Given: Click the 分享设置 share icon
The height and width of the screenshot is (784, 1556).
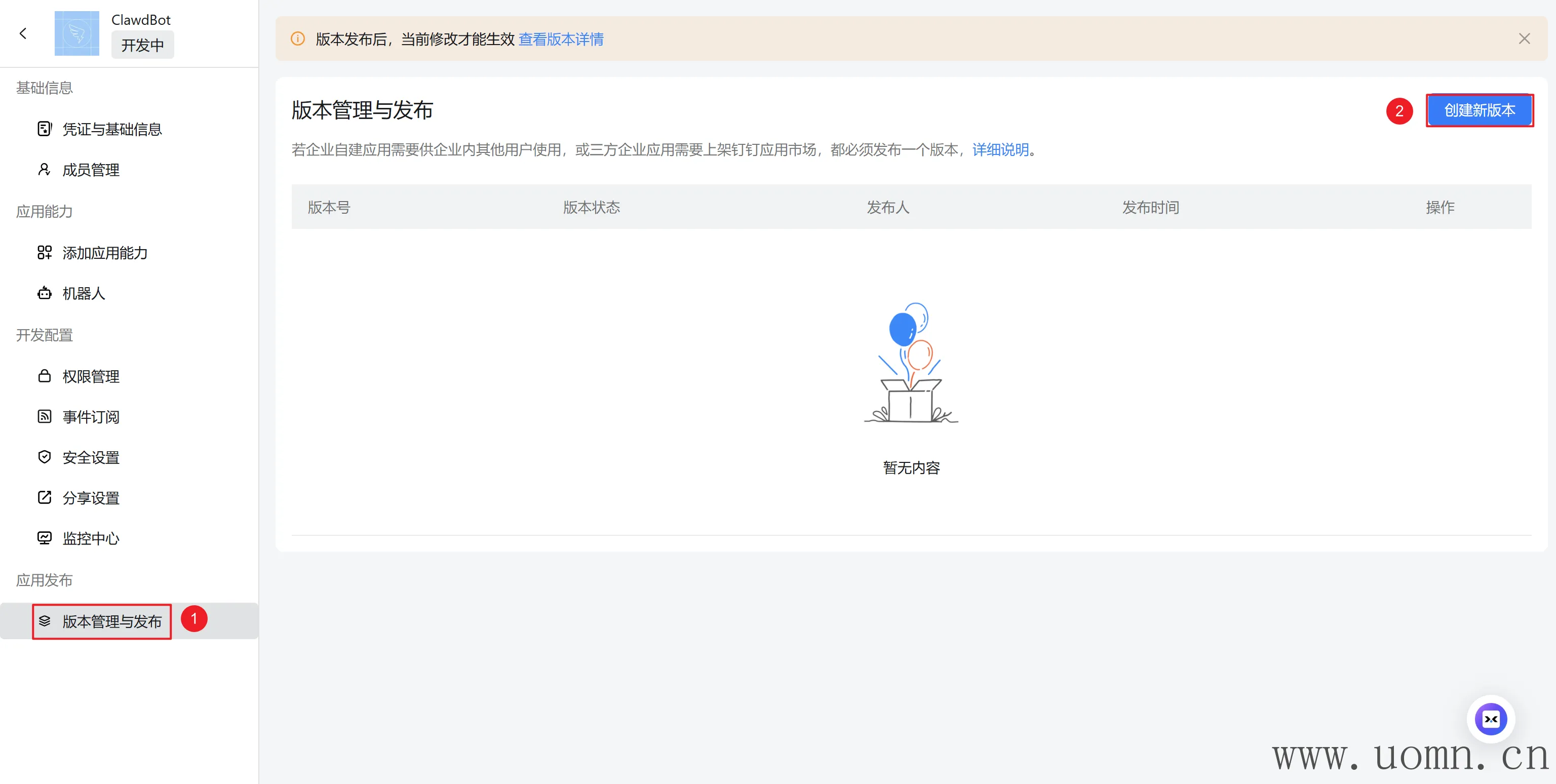Looking at the screenshot, I should tap(44, 498).
